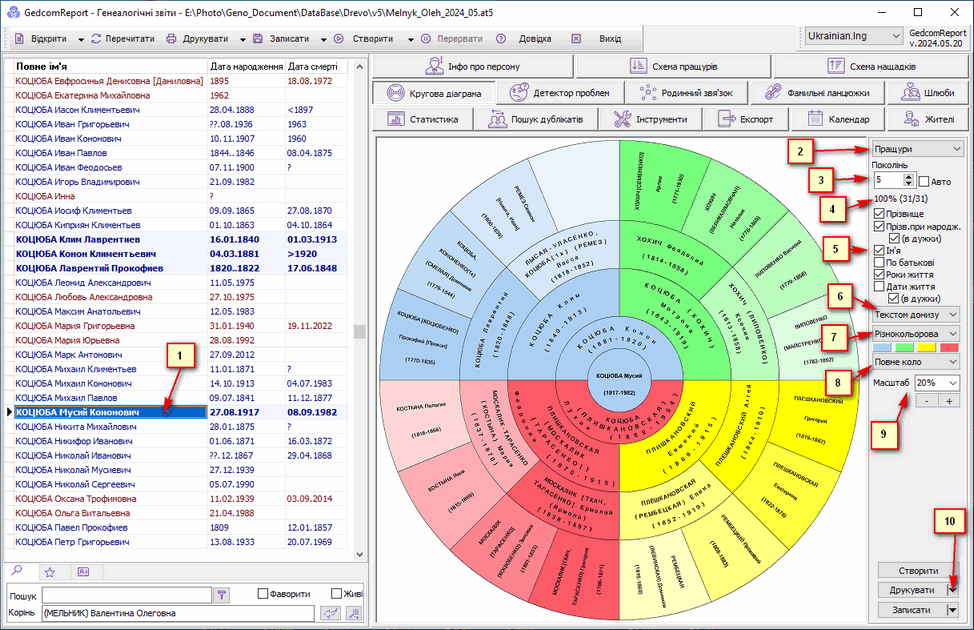This screenshot has height=630, width=974.
Task: Click the Вихід exit toolbar icon
Action: click(576, 39)
